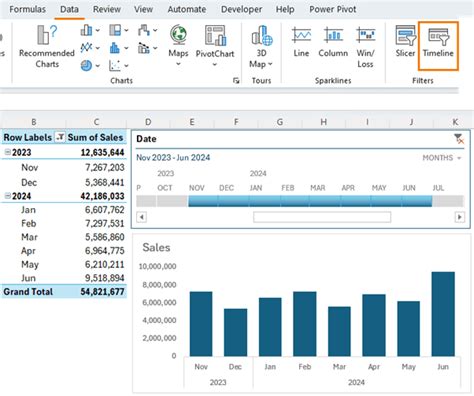Viewport: 474px width, 396px height.
Task: Switch to the Data tab
Action: [69, 9]
